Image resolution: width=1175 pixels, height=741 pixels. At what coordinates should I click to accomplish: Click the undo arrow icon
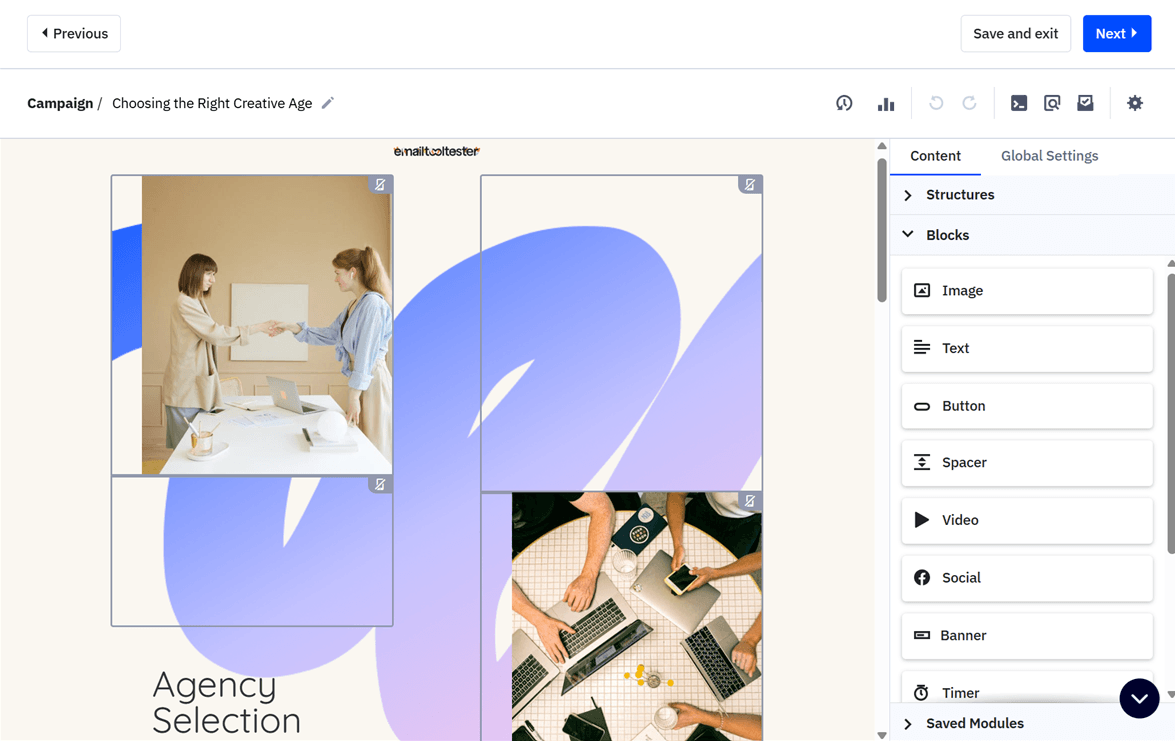936,103
